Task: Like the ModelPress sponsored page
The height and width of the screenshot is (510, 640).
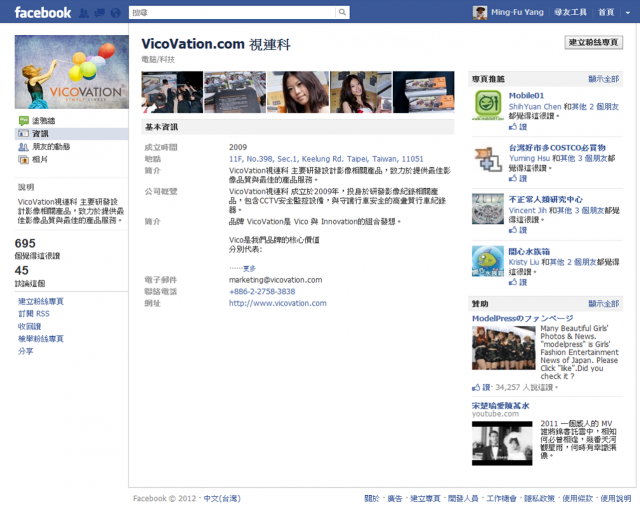Action: click(x=481, y=387)
